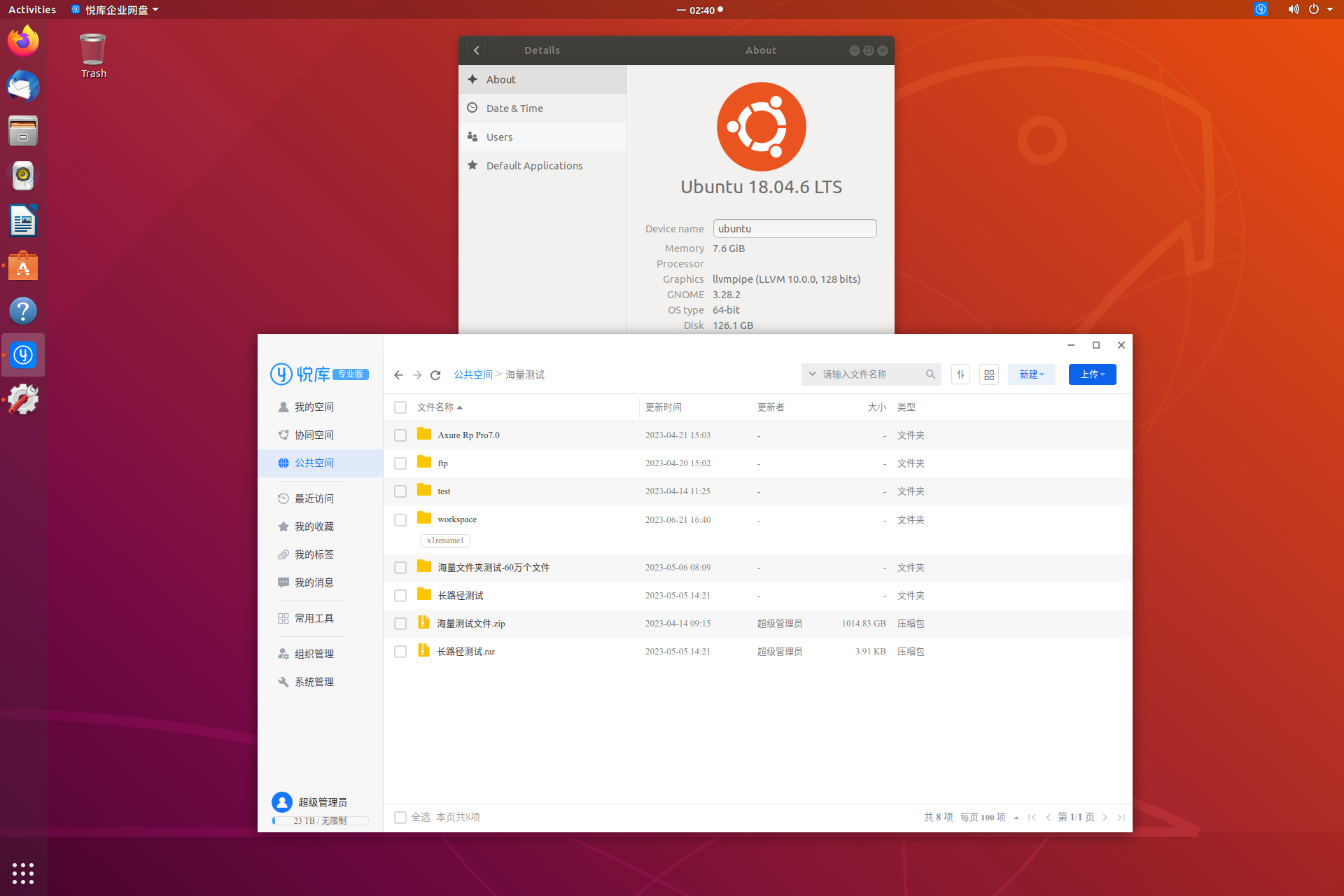1344x896 pixels.
Task: Click the 超级管理员 user avatar
Action: [x=281, y=802]
